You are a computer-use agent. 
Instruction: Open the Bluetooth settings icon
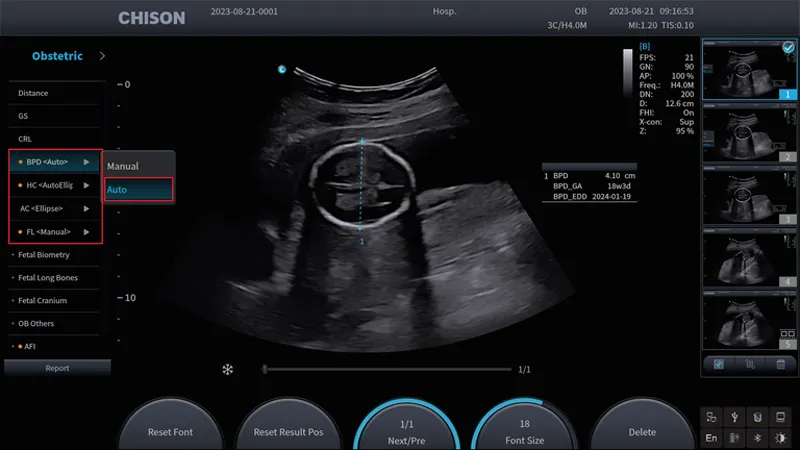[758, 438]
